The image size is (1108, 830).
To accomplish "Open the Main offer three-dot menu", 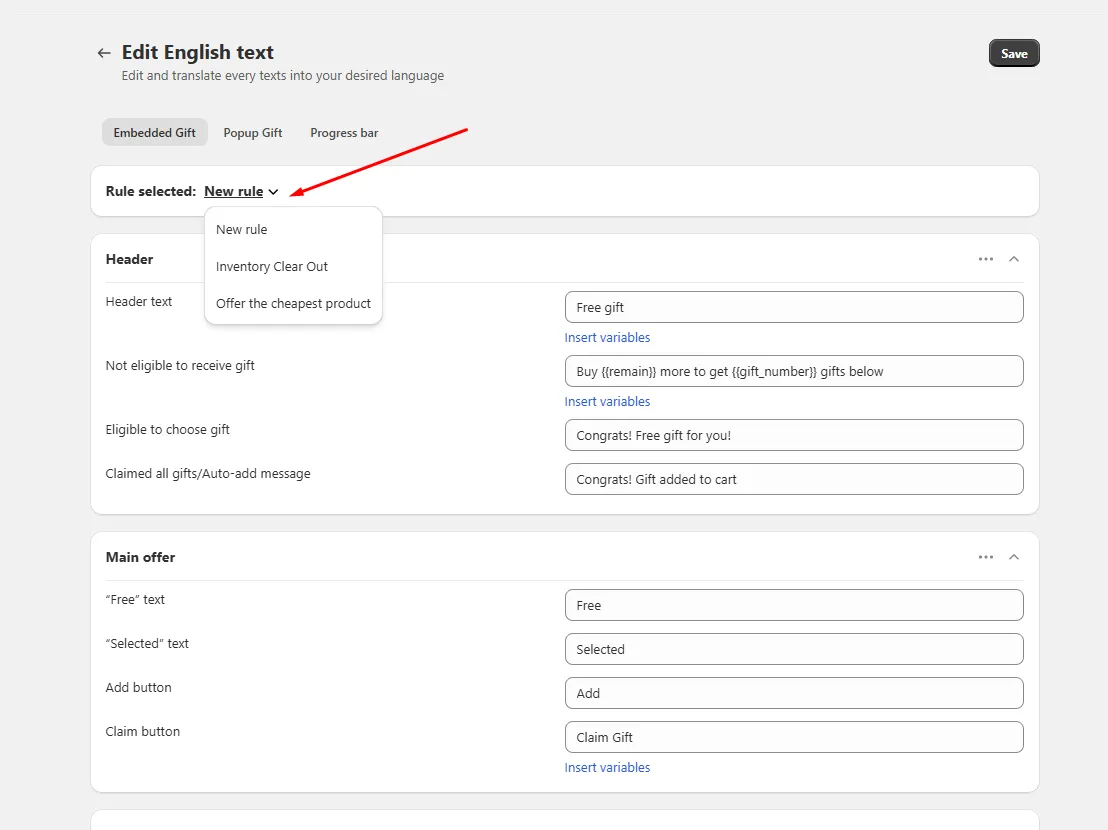I will (986, 557).
